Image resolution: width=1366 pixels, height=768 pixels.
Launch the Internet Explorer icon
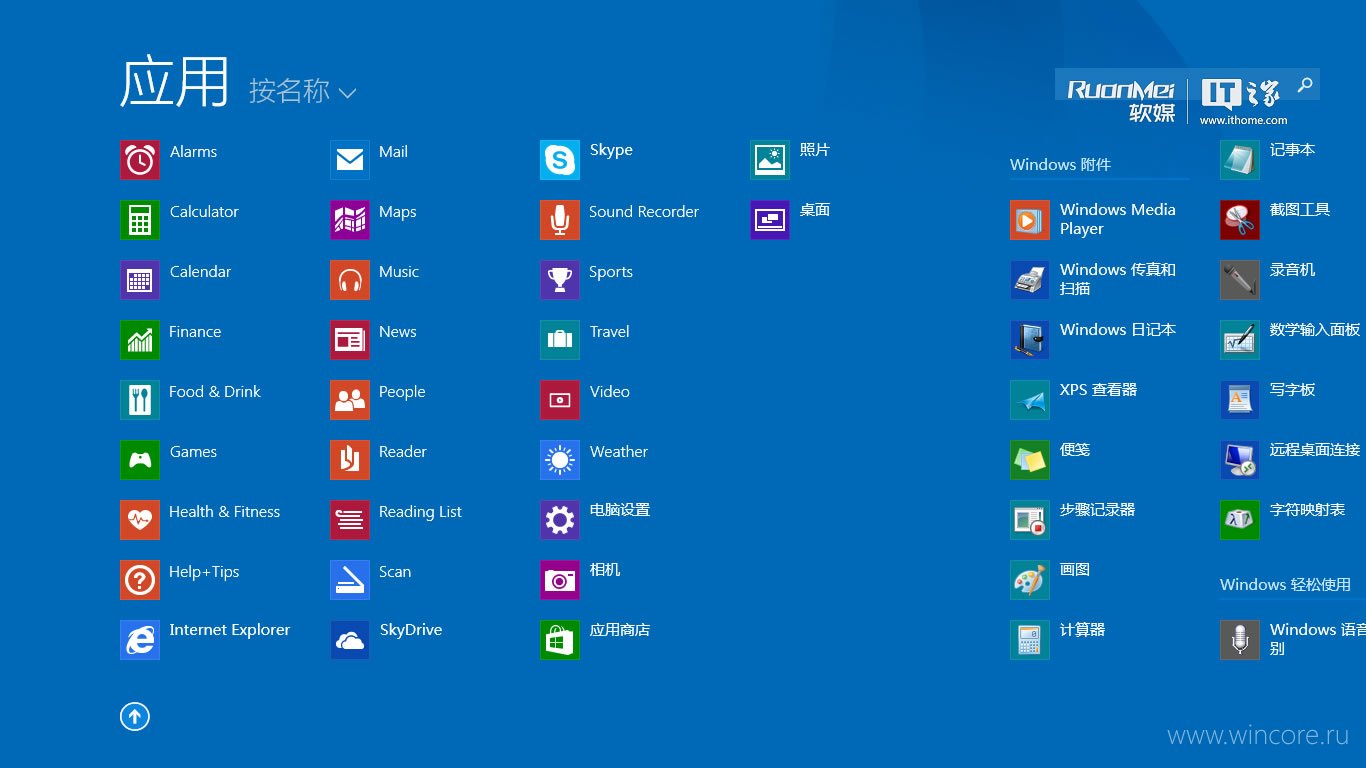pos(140,640)
